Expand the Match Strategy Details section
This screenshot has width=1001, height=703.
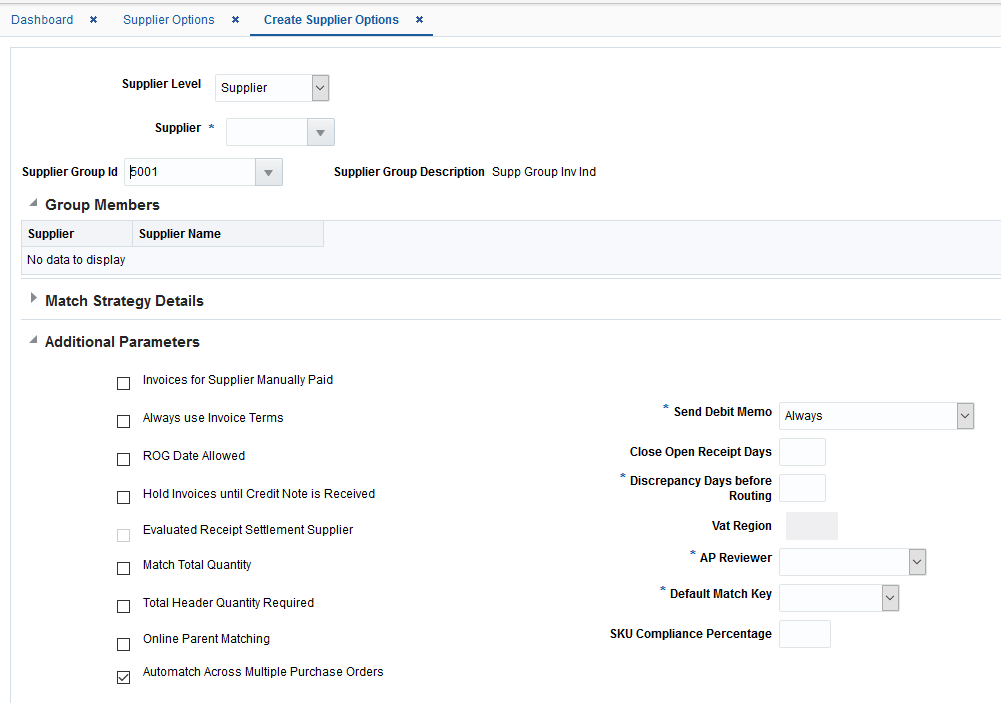(33, 300)
